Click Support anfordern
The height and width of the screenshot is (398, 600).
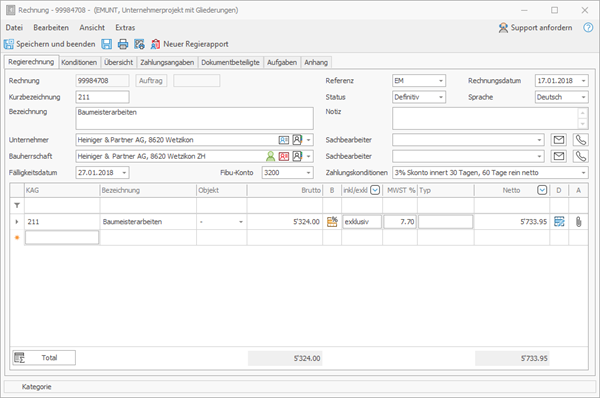536,28
